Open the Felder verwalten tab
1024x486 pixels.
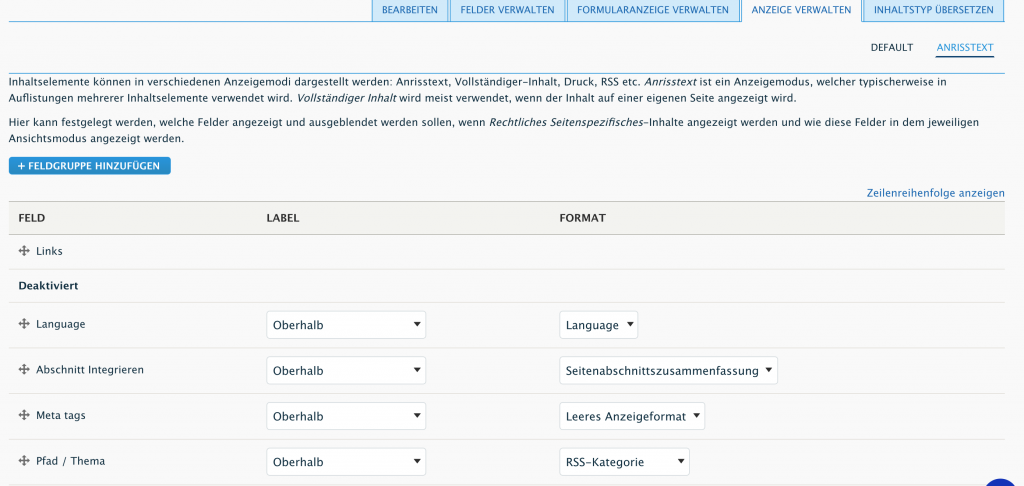(507, 10)
